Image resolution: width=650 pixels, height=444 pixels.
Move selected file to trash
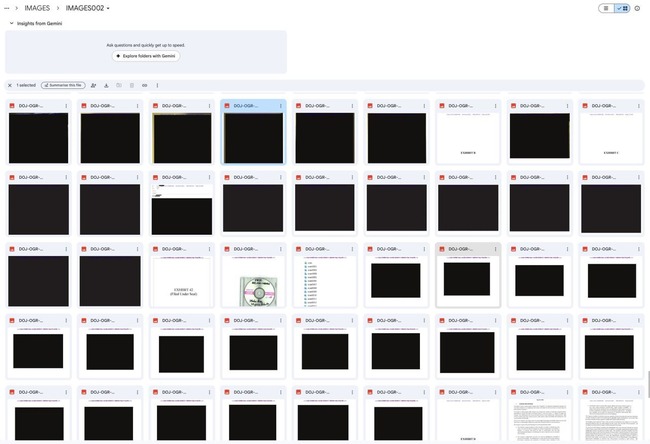132,85
